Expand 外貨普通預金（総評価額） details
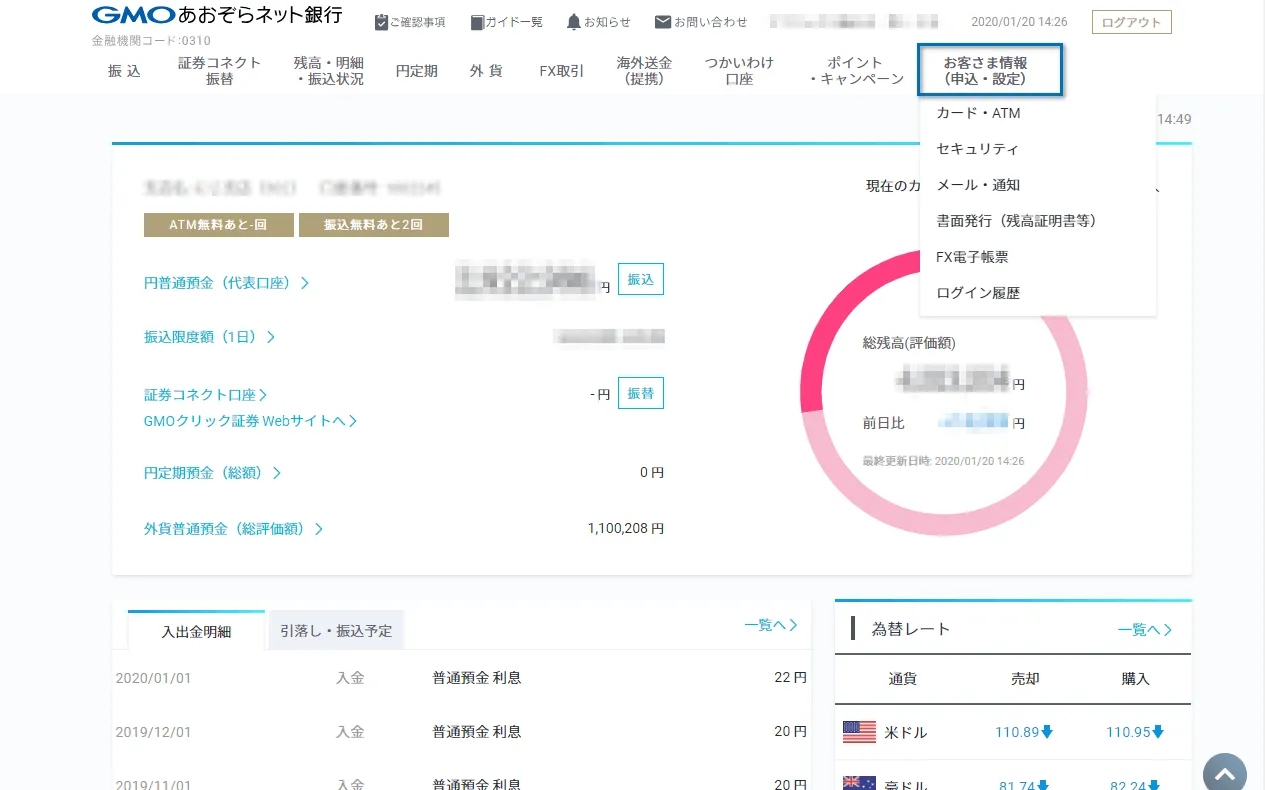Viewport: 1265px width, 790px height. tap(320, 528)
